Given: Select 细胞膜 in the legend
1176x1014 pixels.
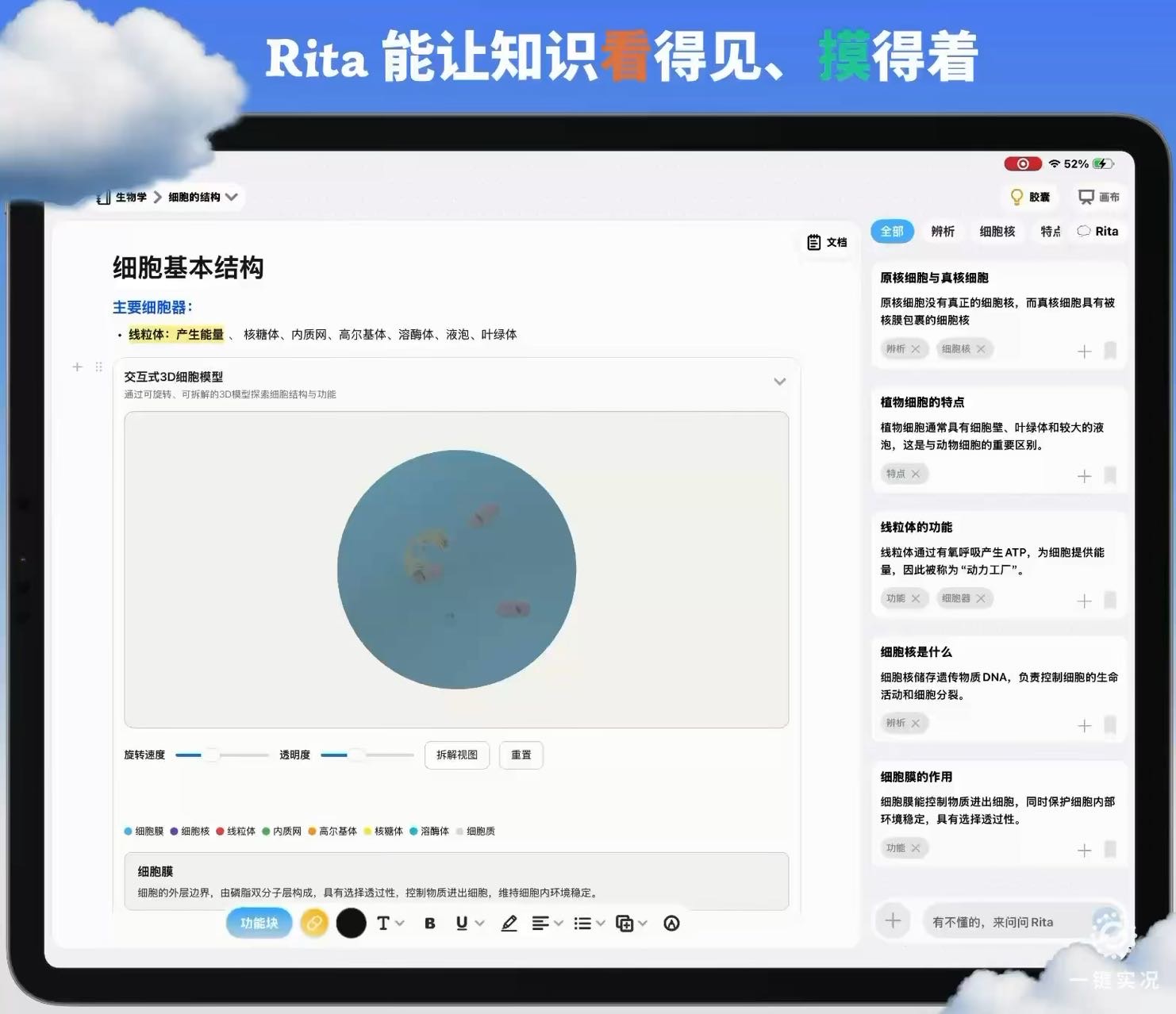Looking at the screenshot, I should 144,831.
